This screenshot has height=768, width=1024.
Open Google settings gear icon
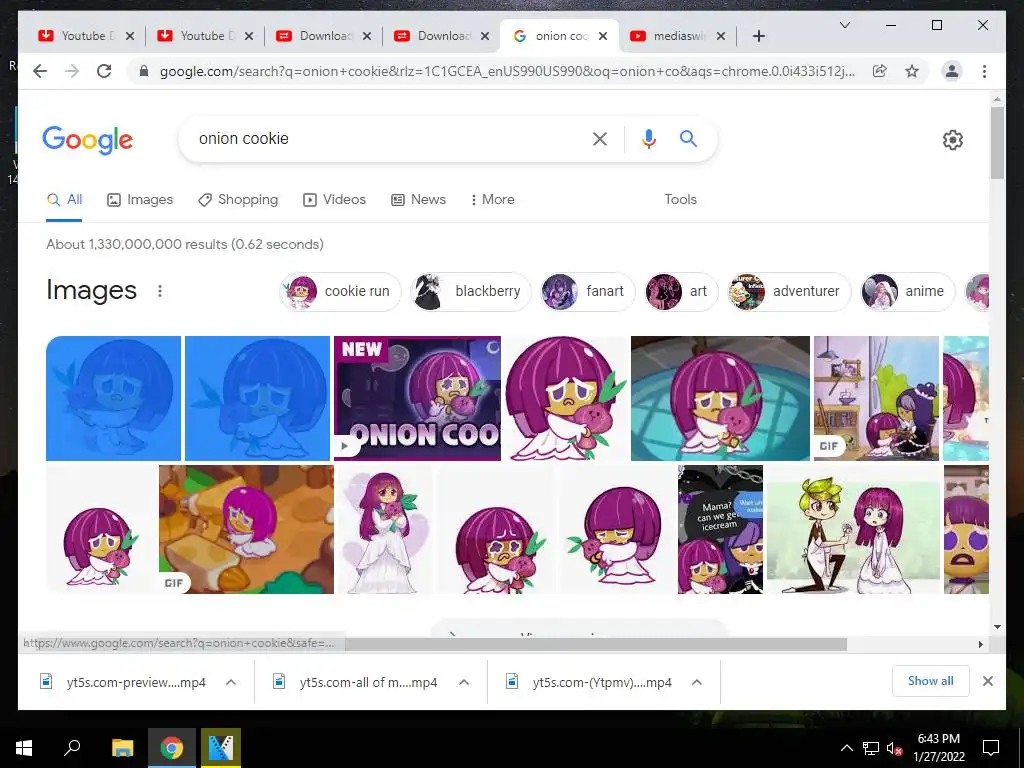pos(953,140)
